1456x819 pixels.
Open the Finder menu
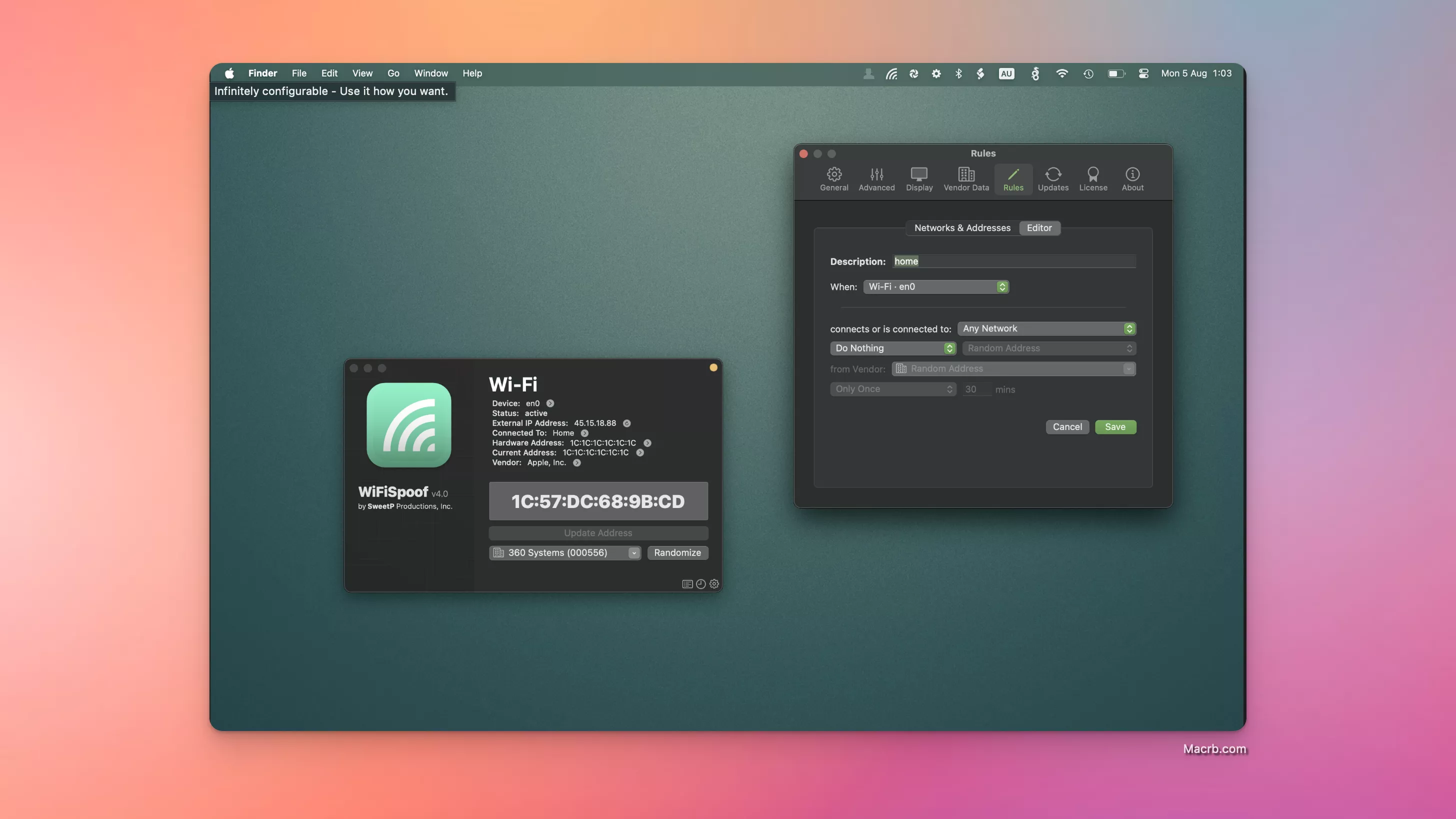click(262, 73)
